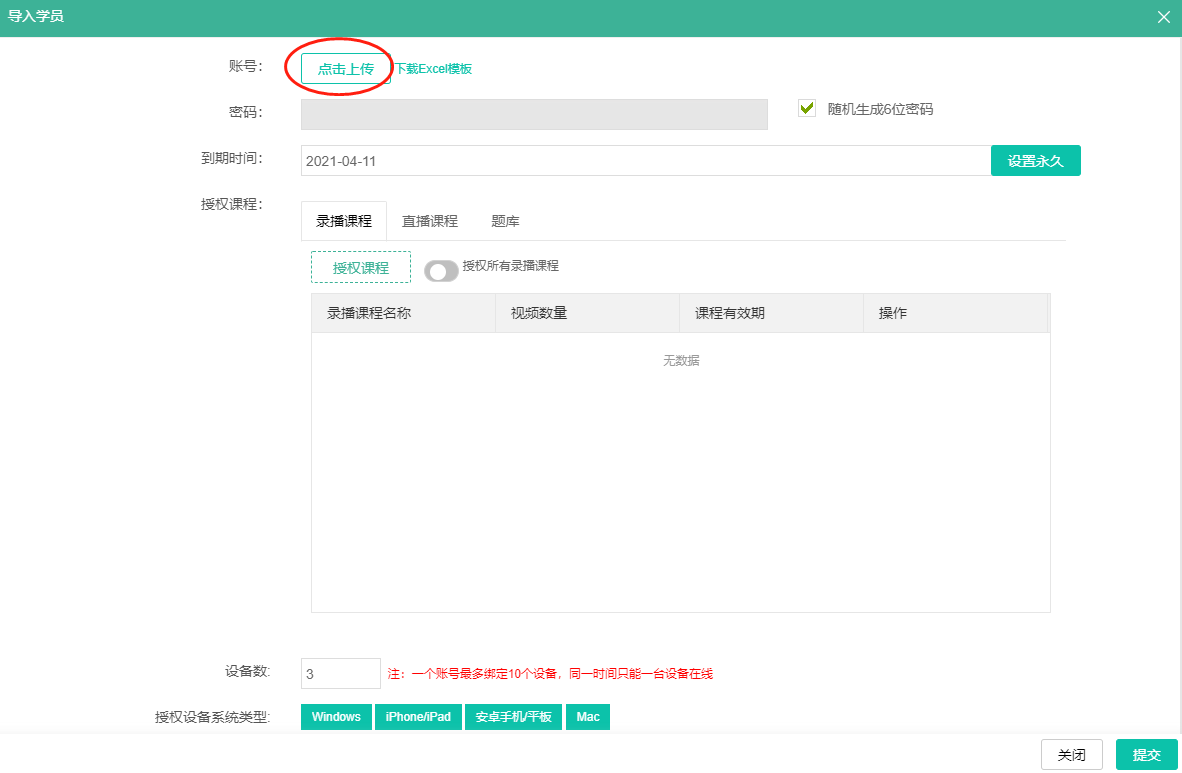
Task: Enable the 授权所有录播课程 toggle switch
Action: [x=441, y=271]
